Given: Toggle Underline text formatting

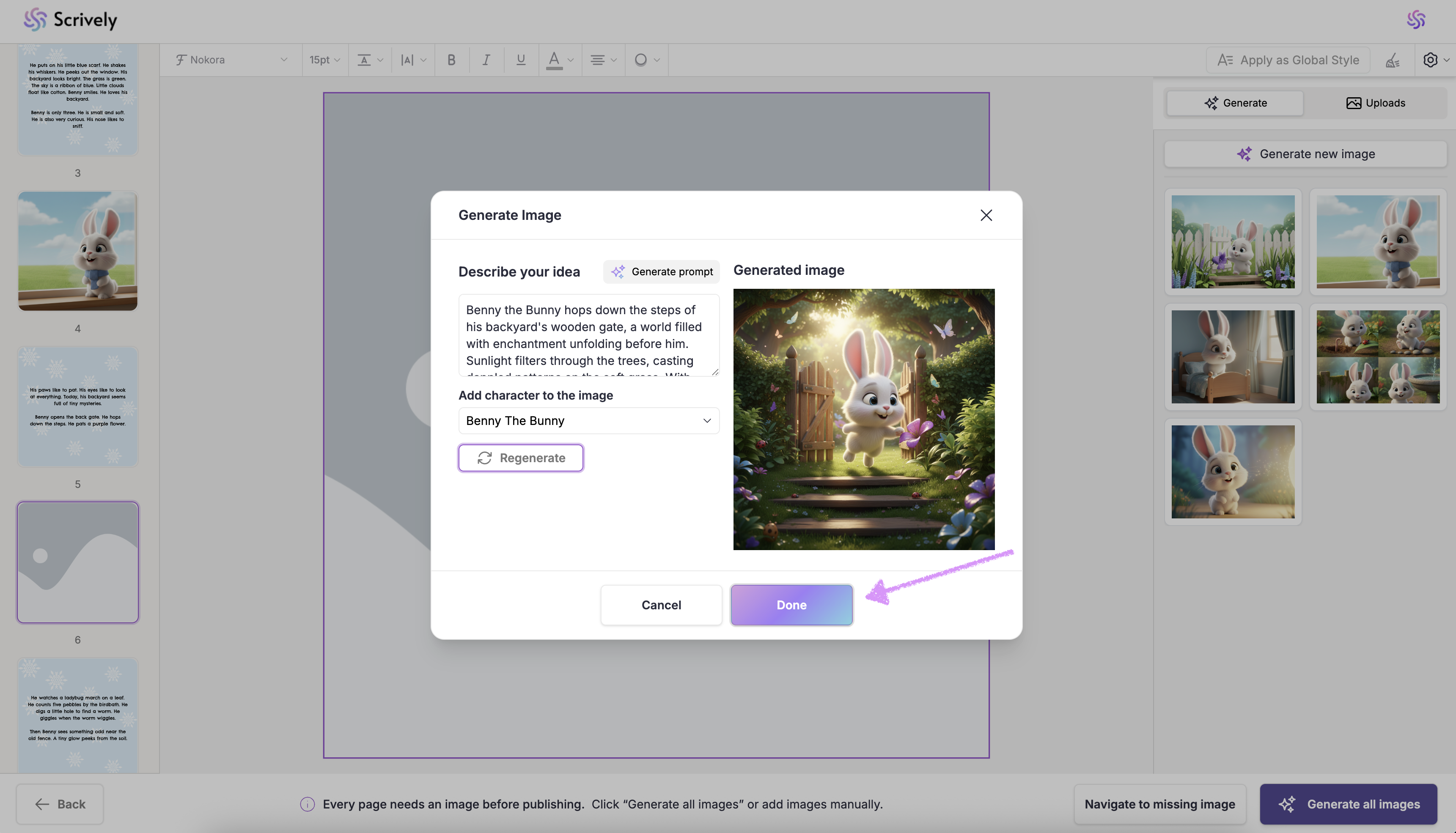Looking at the screenshot, I should (x=520, y=60).
